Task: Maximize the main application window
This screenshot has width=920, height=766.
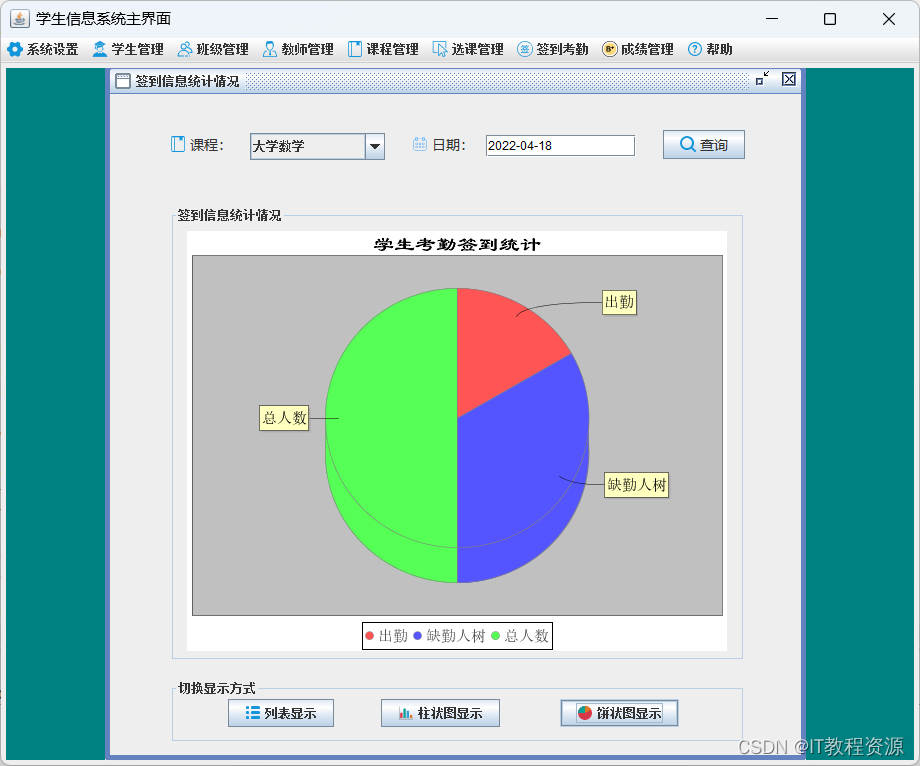Action: point(830,19)
